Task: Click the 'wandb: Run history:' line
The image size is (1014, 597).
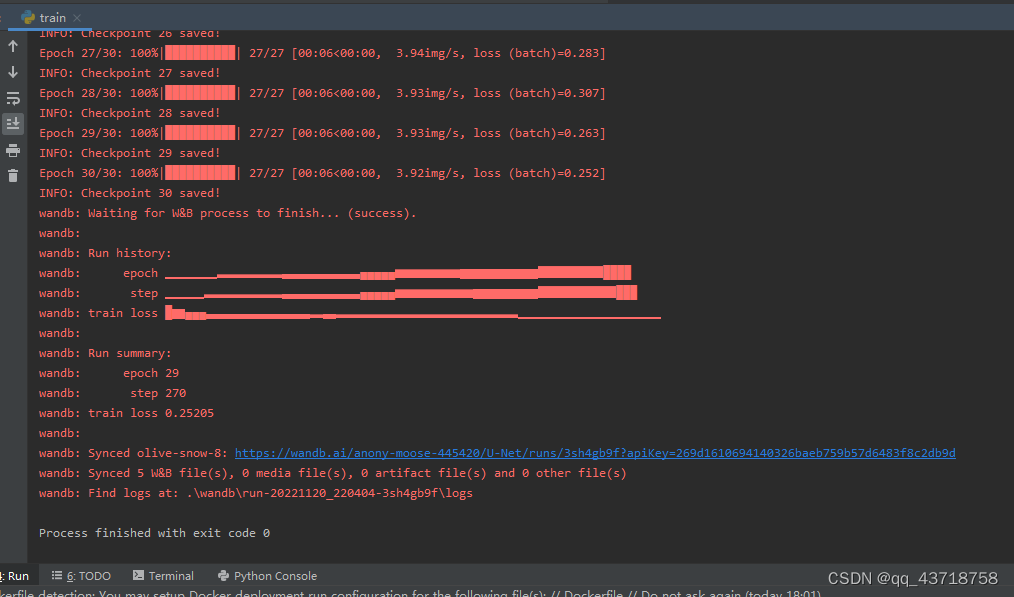Action: 105,254
